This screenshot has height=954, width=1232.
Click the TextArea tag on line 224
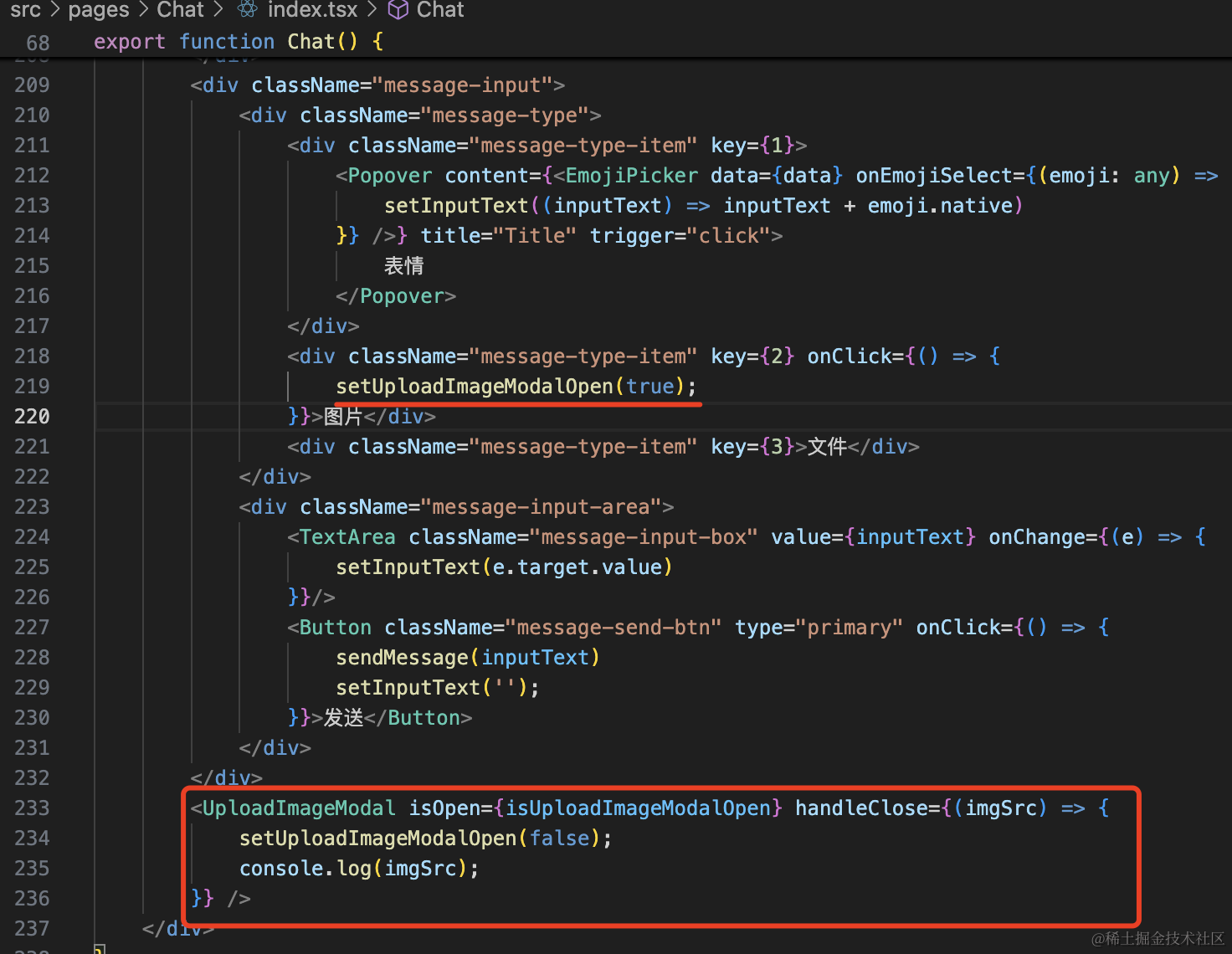click(346, 537)
